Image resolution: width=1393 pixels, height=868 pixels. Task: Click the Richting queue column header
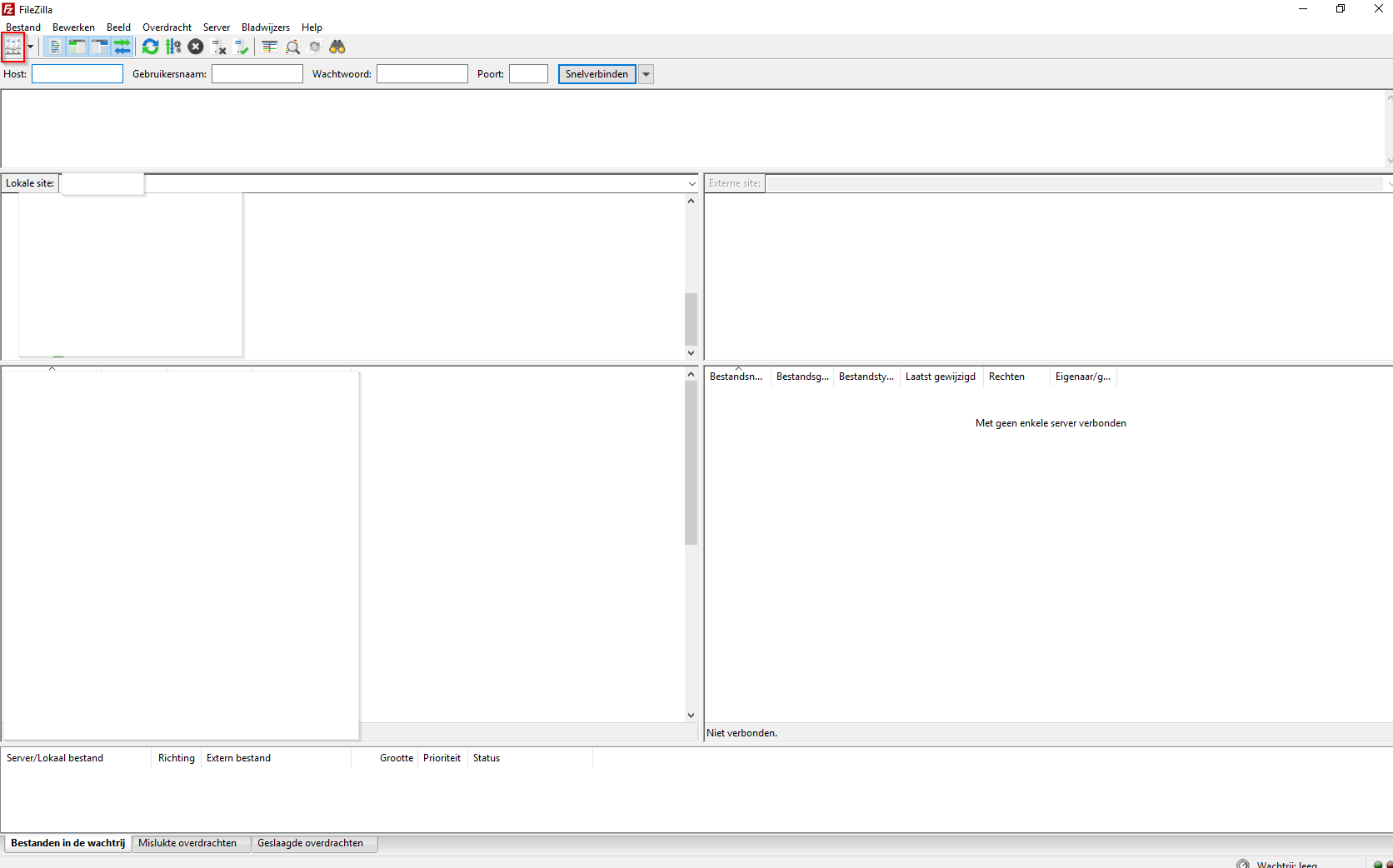177,758
